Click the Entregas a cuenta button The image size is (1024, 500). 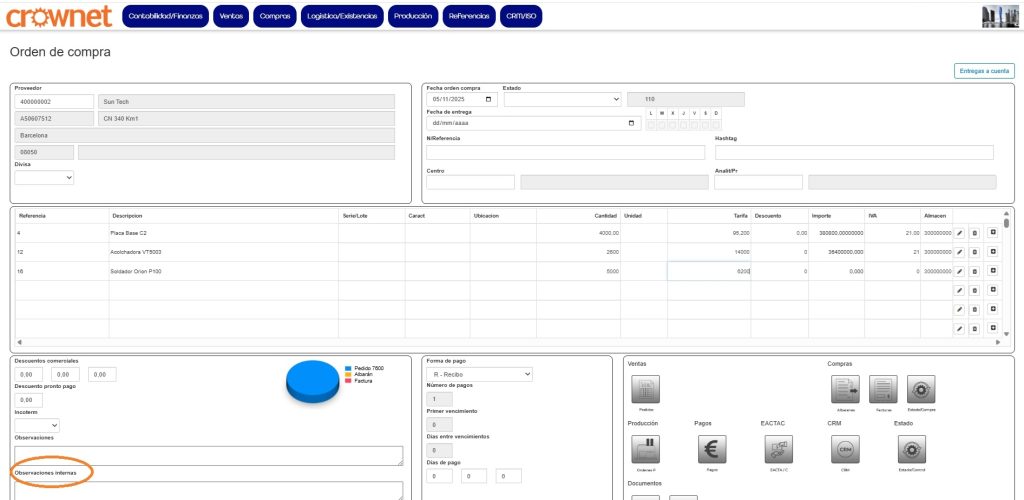pos(984,71)
